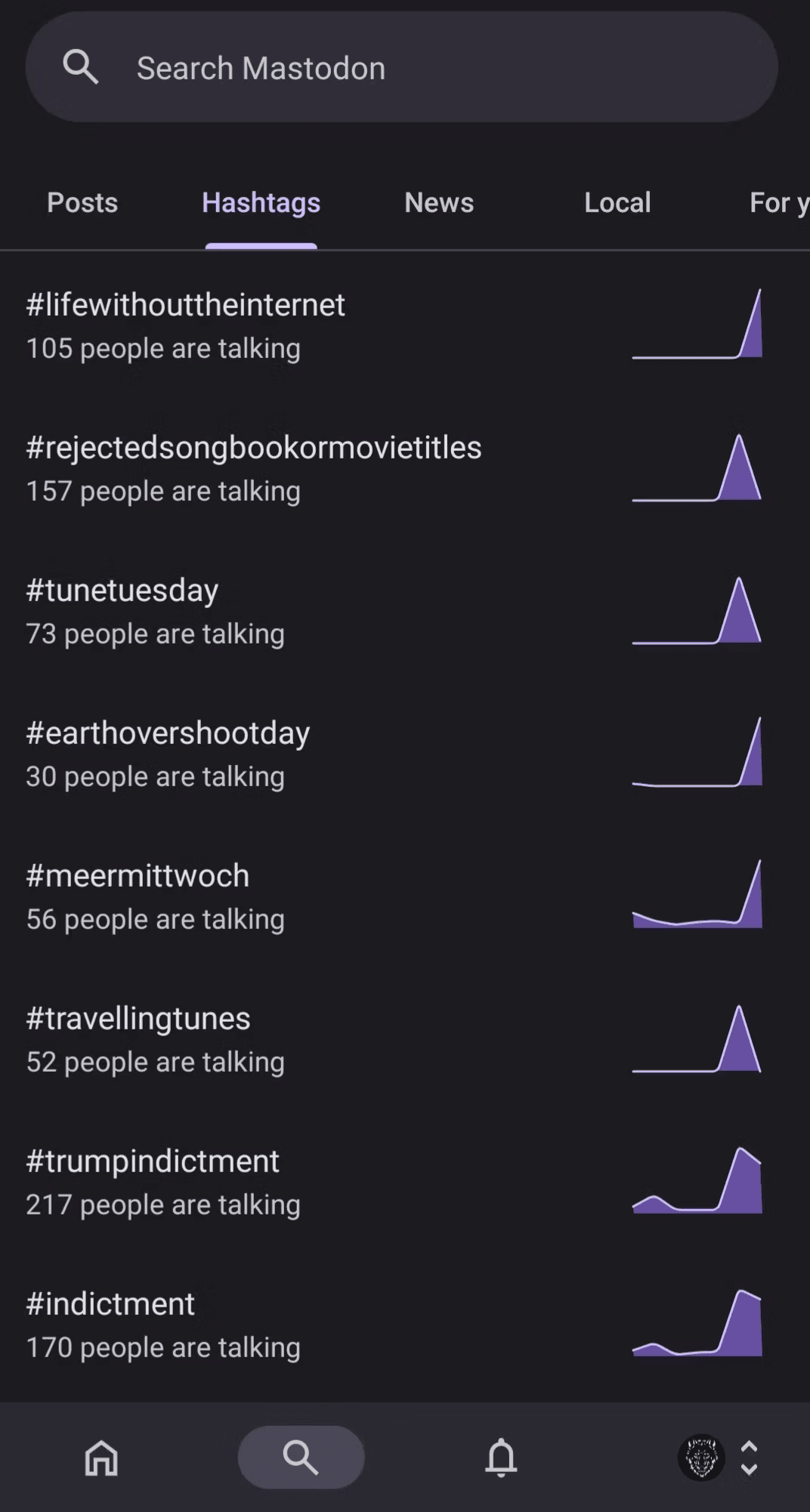This screenshot has width=810, height=1512.
Task: Open the Home tab in bottom navigation
Action: click(101, 1457)
